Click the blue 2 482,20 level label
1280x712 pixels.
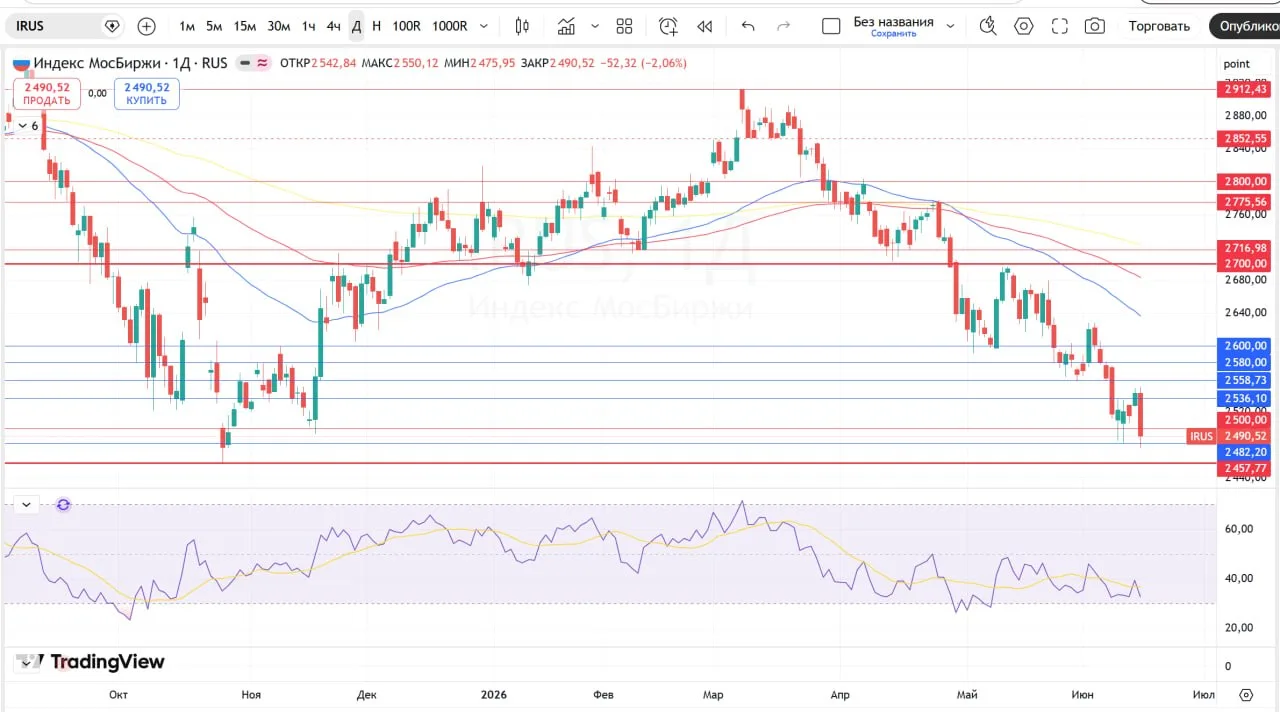1245,452
